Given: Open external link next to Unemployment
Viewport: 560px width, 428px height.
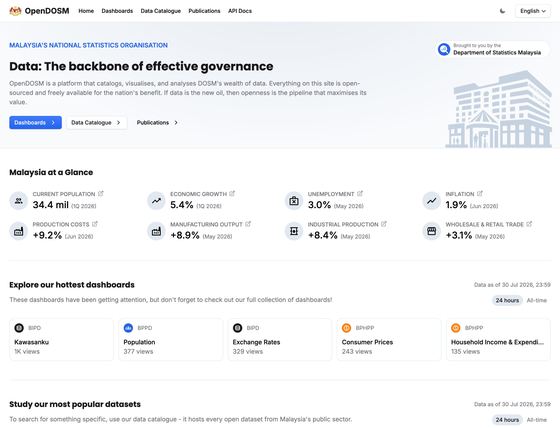Looking at the screenshot, I should [x=360, y=194].
